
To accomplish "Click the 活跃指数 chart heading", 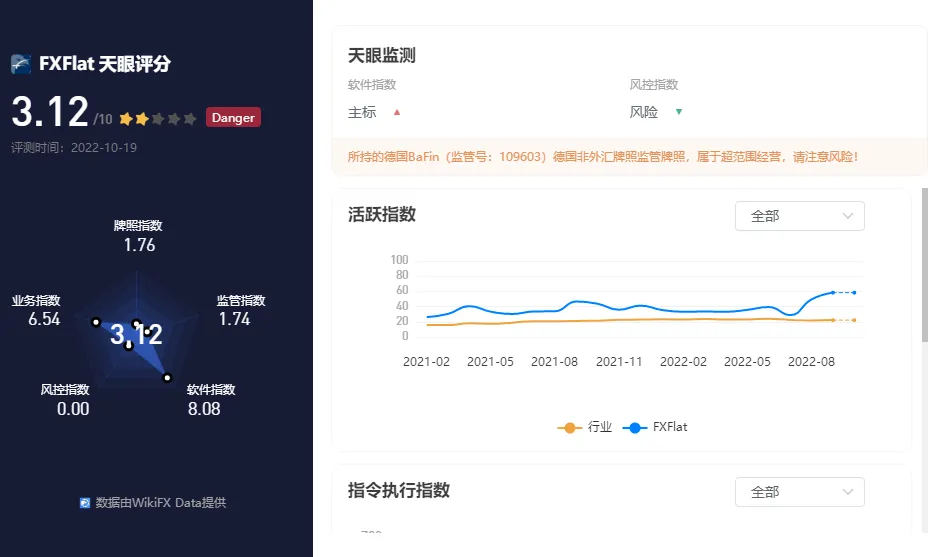I will [382, 214].
